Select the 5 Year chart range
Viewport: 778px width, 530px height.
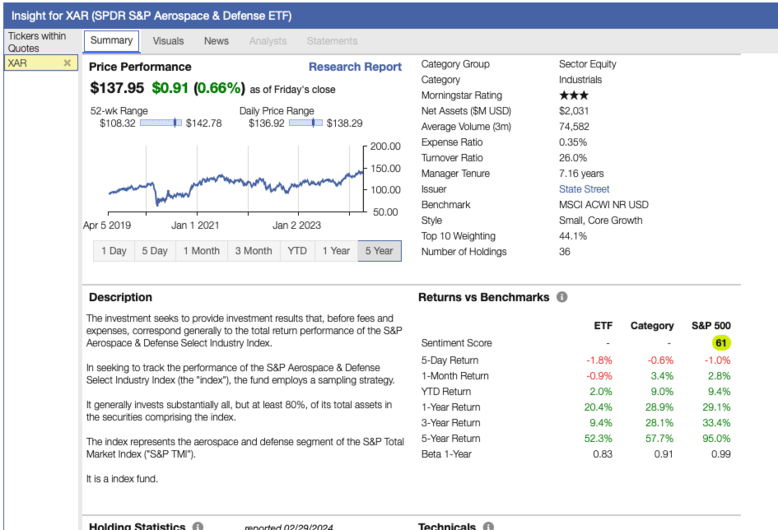[x=380, y=251]
